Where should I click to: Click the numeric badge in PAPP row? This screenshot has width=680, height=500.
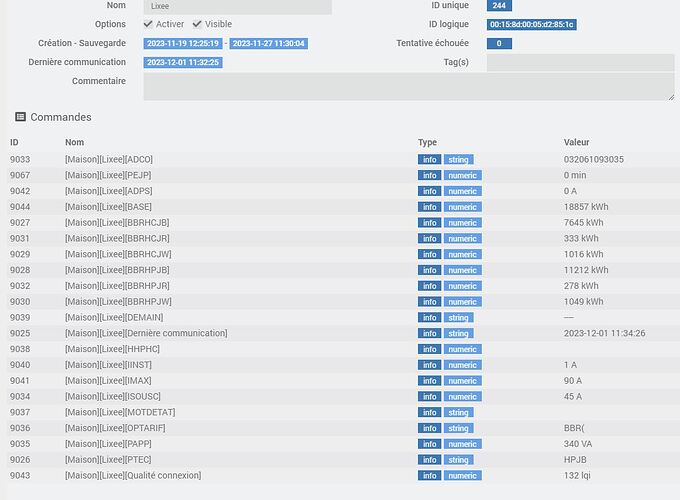point(462,444)
